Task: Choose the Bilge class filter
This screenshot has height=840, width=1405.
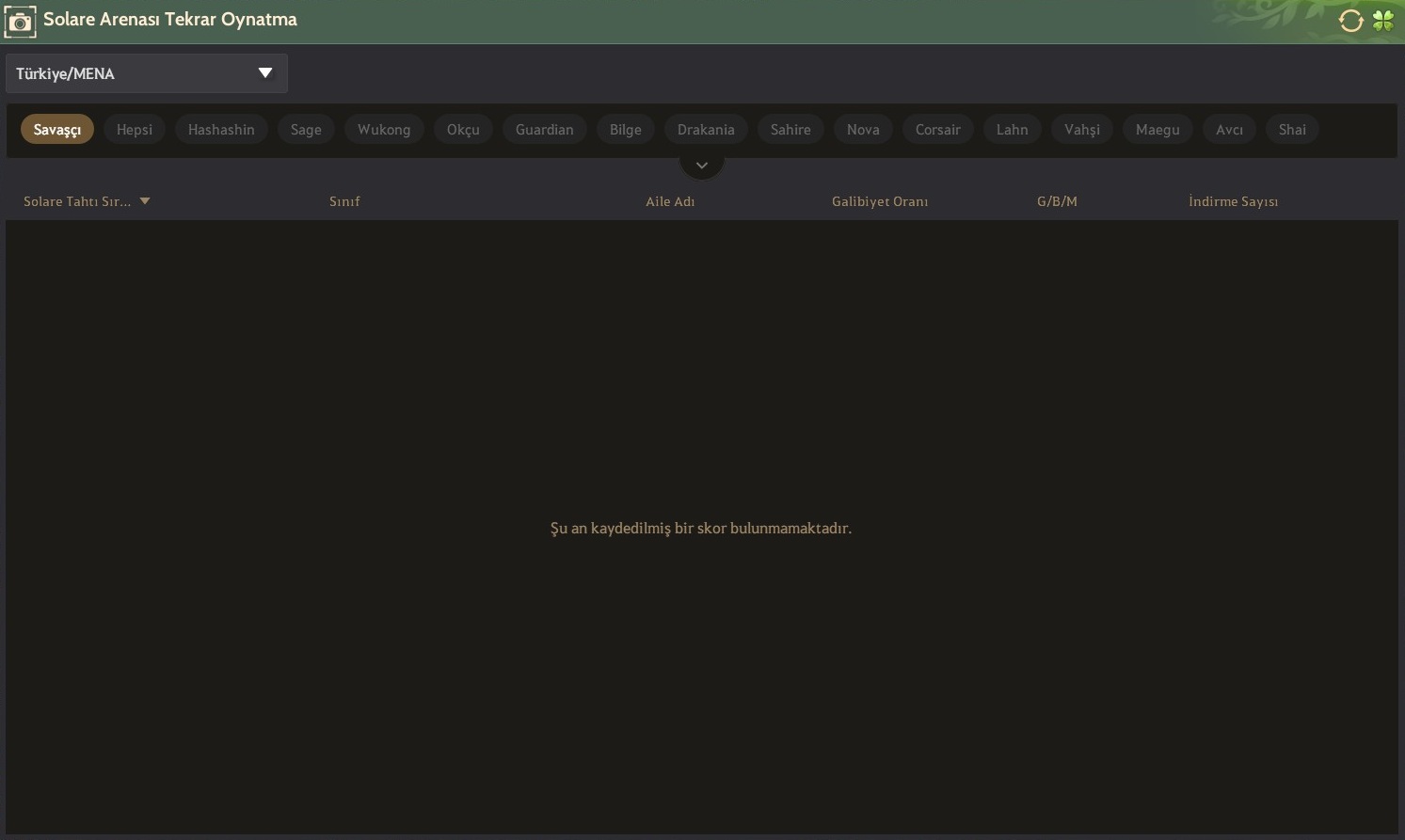Action: pyautogui.click(x=626, y=130)
